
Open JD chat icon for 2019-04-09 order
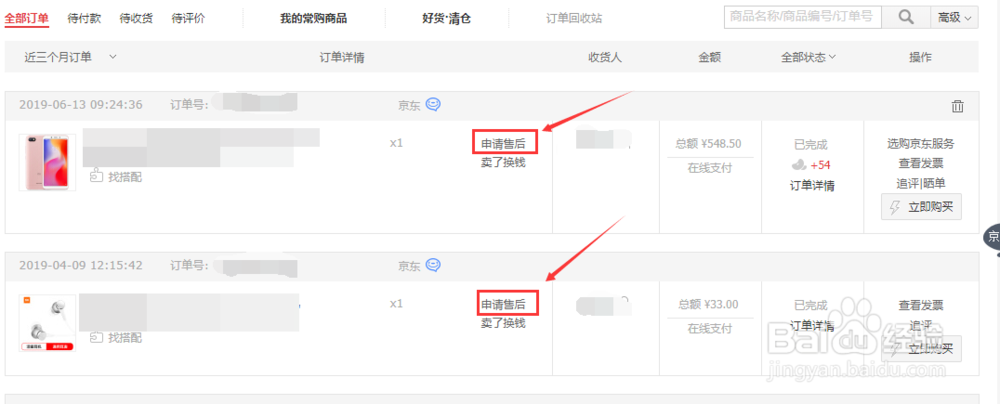click(x=433, y=265)
